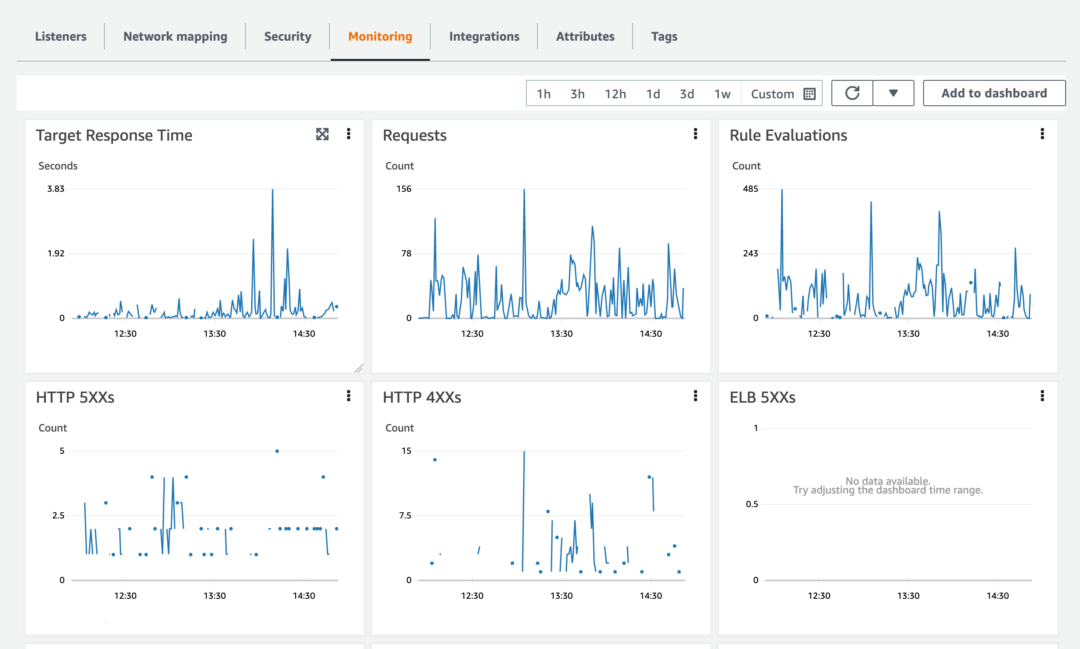This screenshot has height=649, width=1080.
Task: Open options menu for Requests chart
Action: tap(695, 133)
